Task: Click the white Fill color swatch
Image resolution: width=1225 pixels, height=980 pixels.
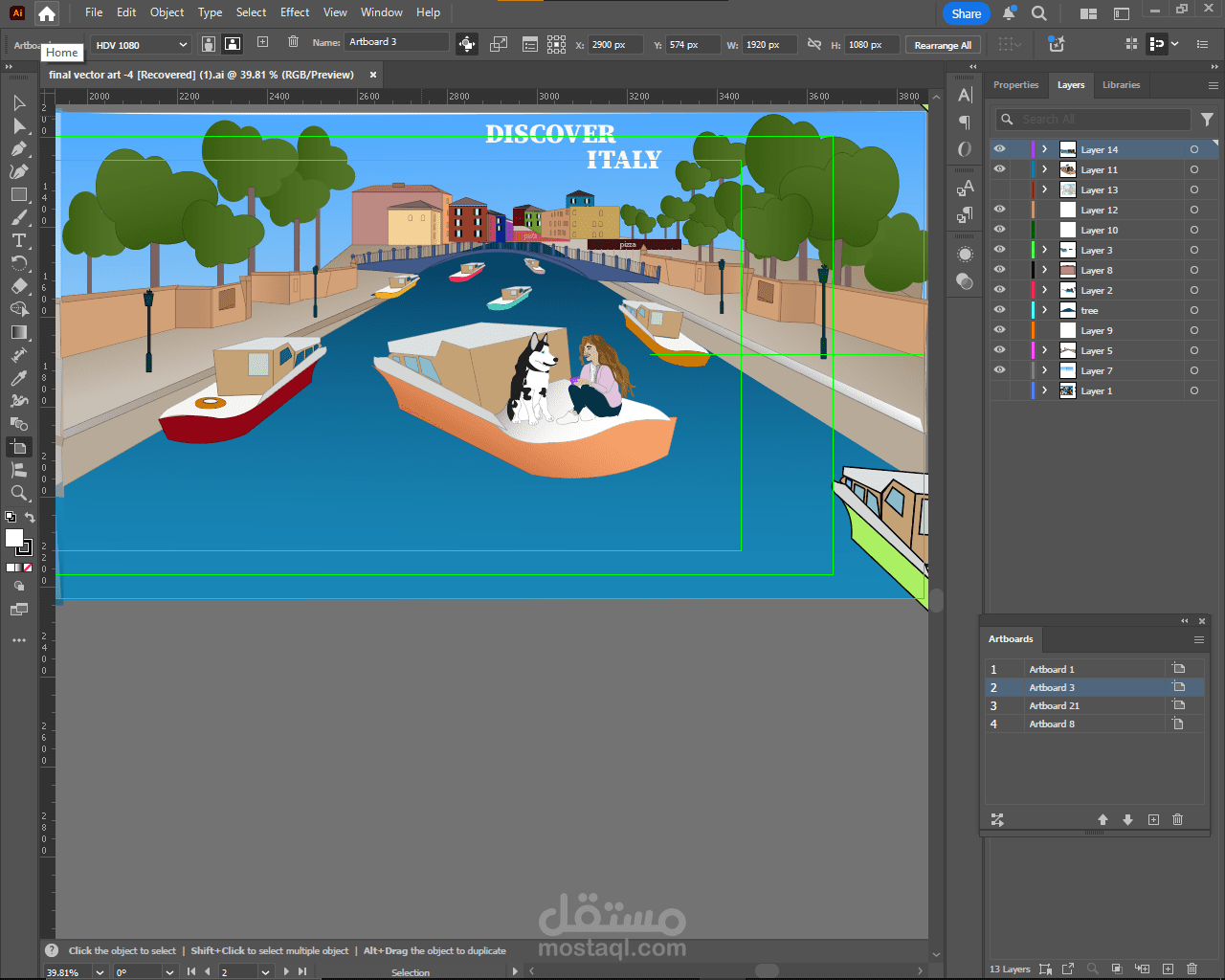Action: coord(14,538)
